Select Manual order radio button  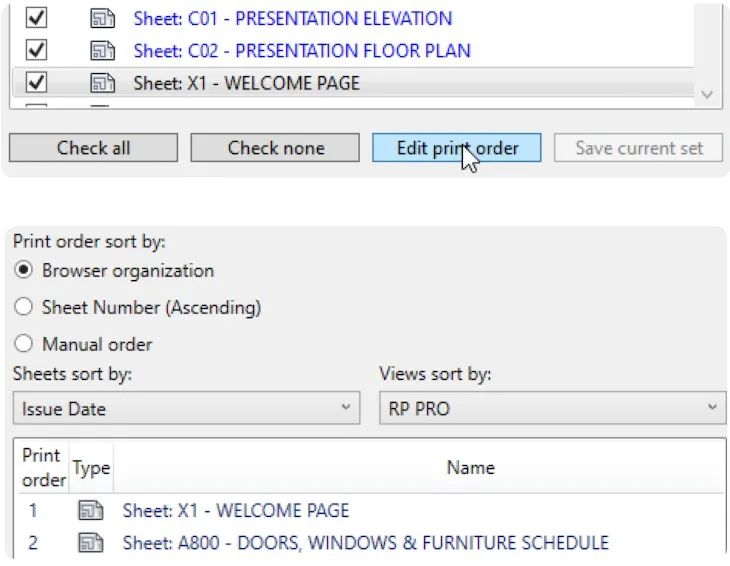[x=23, y=344]
